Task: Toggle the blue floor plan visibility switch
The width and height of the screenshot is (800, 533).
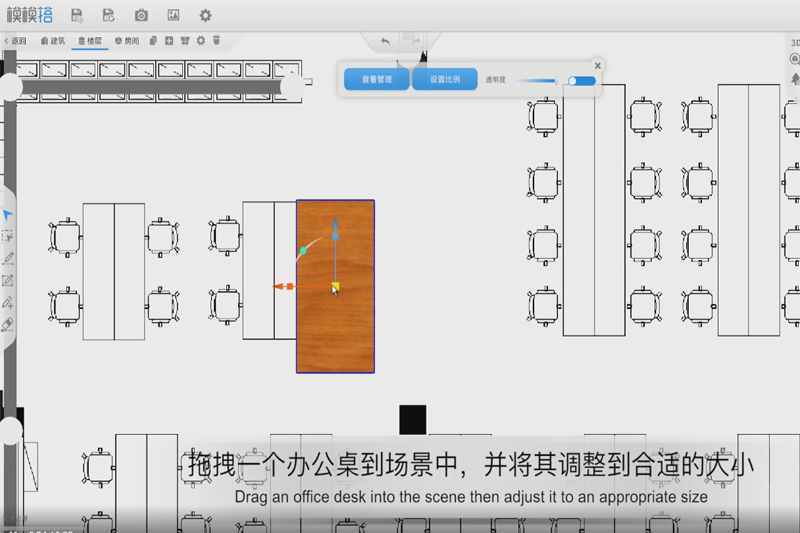Action: [579, 80]
